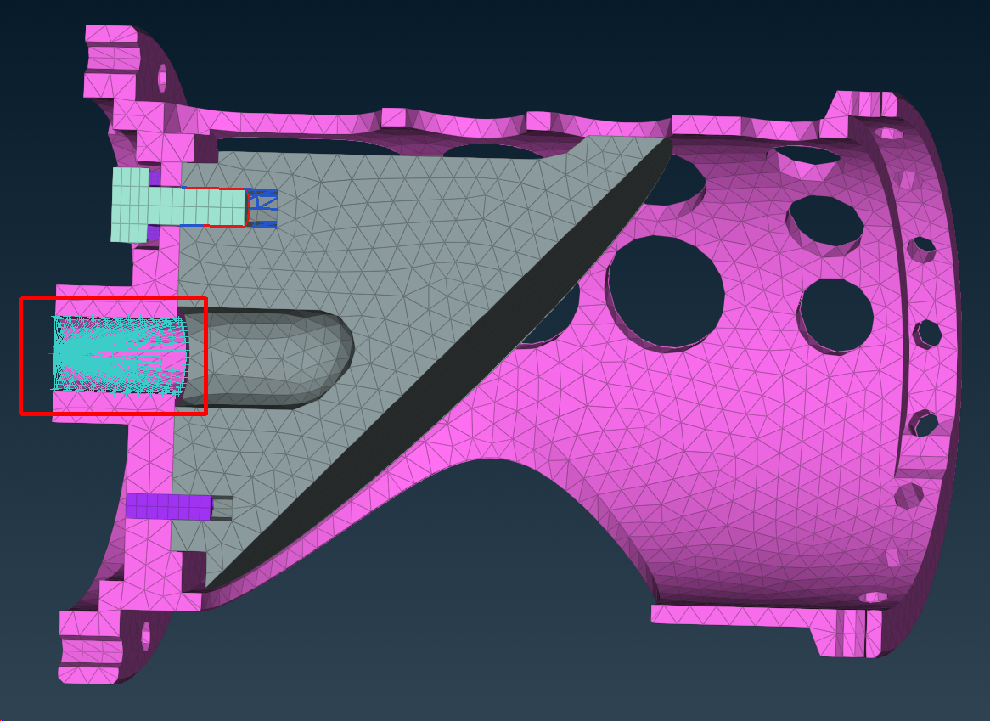This screenshot has height=722, width=991.
Task: Select the small red-outlined box on bolt shank
Action: point(225,207)
